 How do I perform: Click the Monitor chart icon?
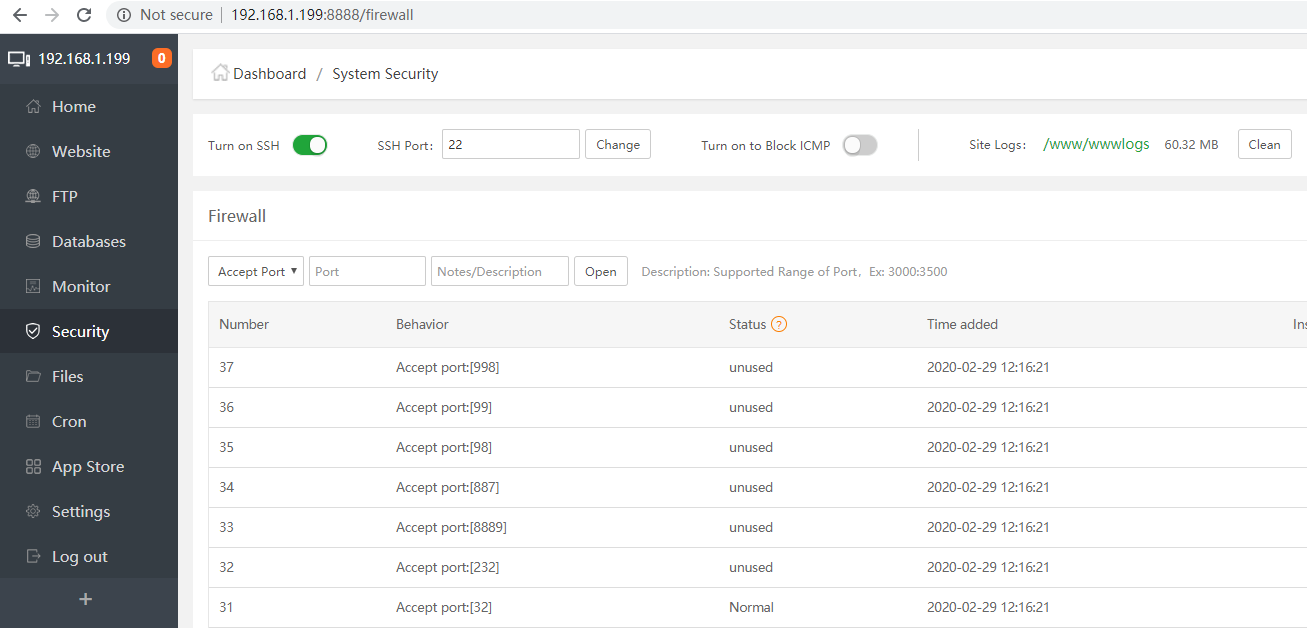click(33, 287)
